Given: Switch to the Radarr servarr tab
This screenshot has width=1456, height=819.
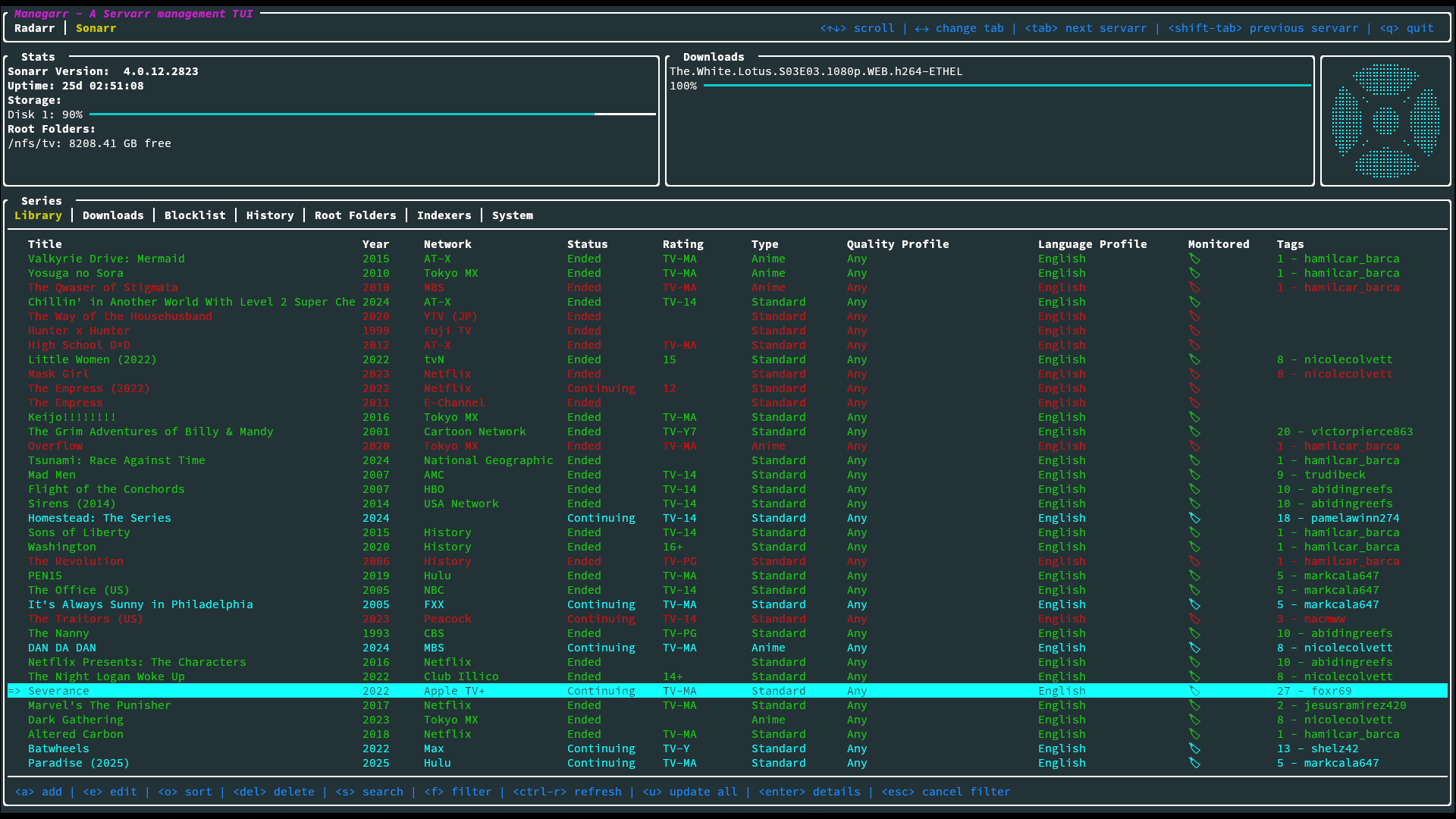Looking at the screenshot, I should (x=35, y=28).
